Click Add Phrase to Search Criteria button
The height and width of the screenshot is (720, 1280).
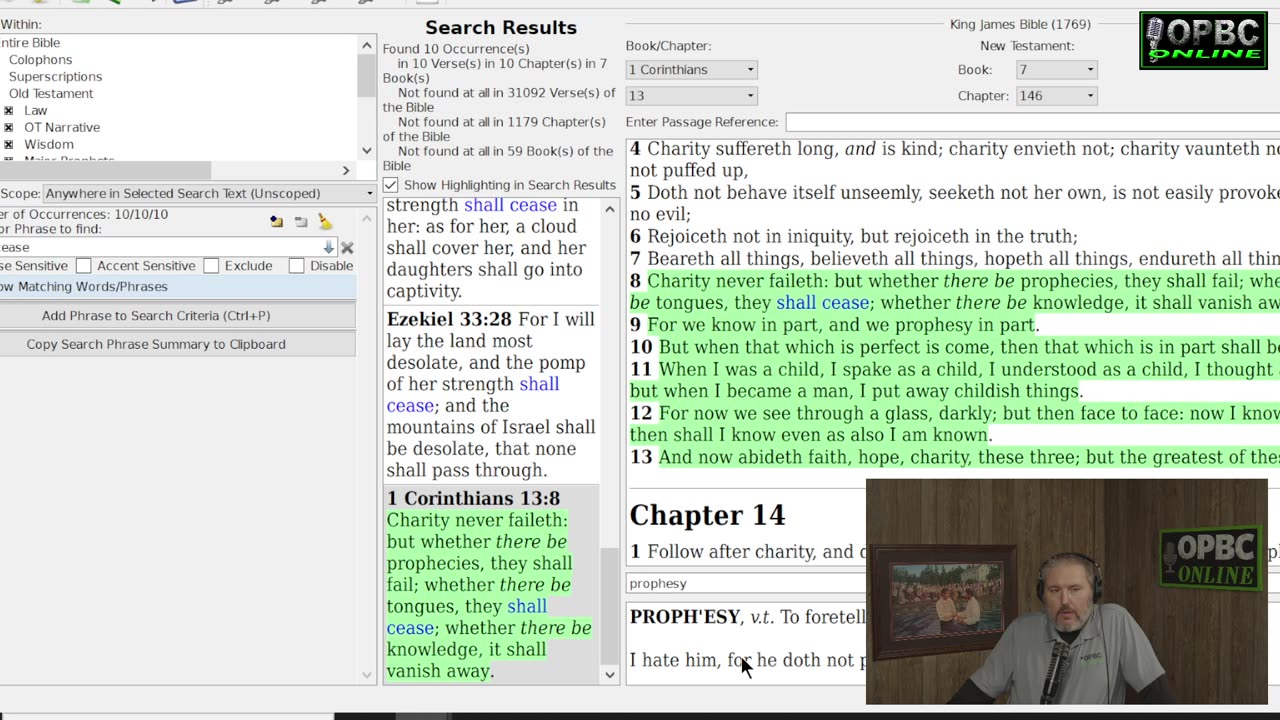click(x=177, y=316)
